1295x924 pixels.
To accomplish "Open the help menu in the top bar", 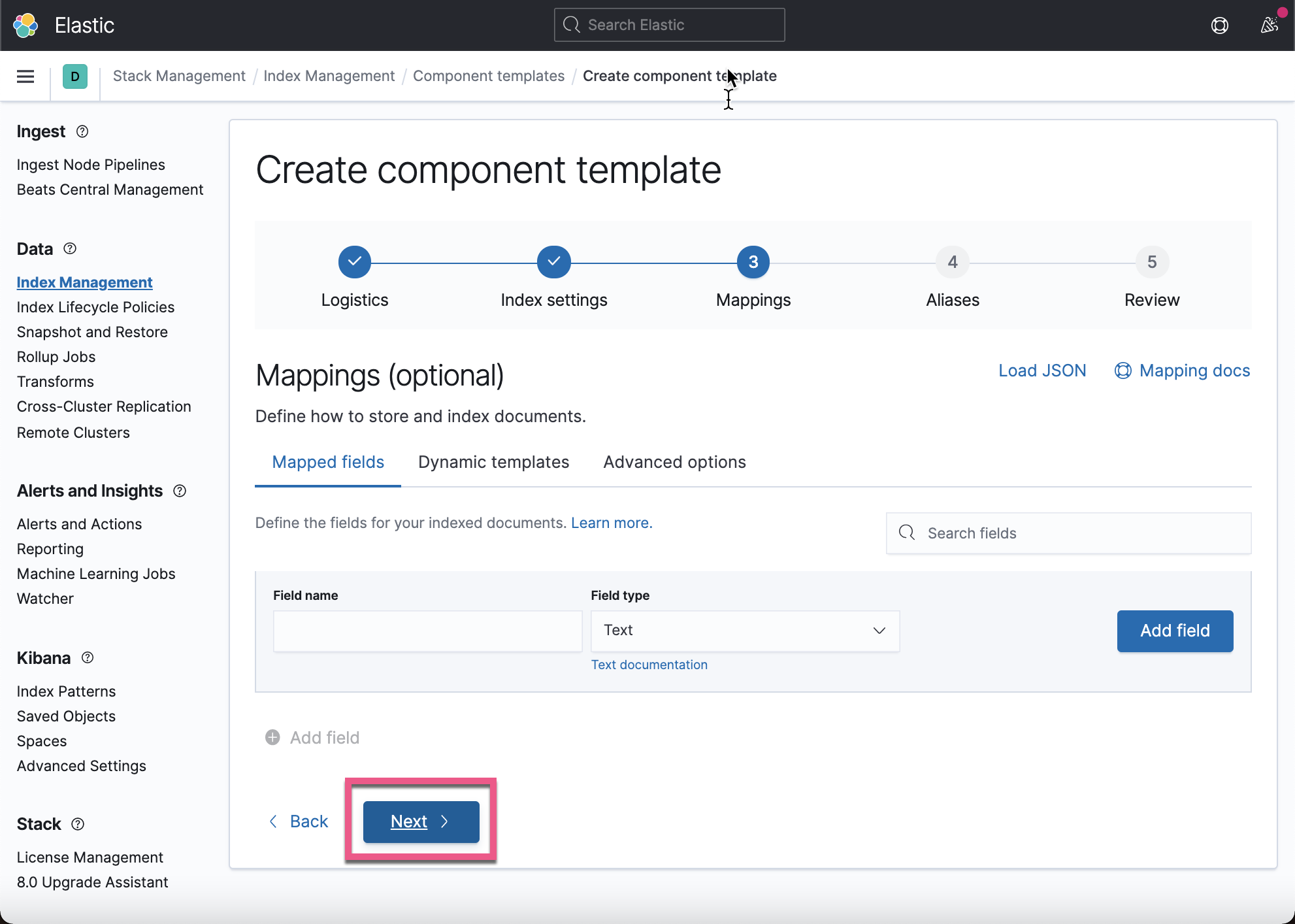I will tap(1220, 25).
